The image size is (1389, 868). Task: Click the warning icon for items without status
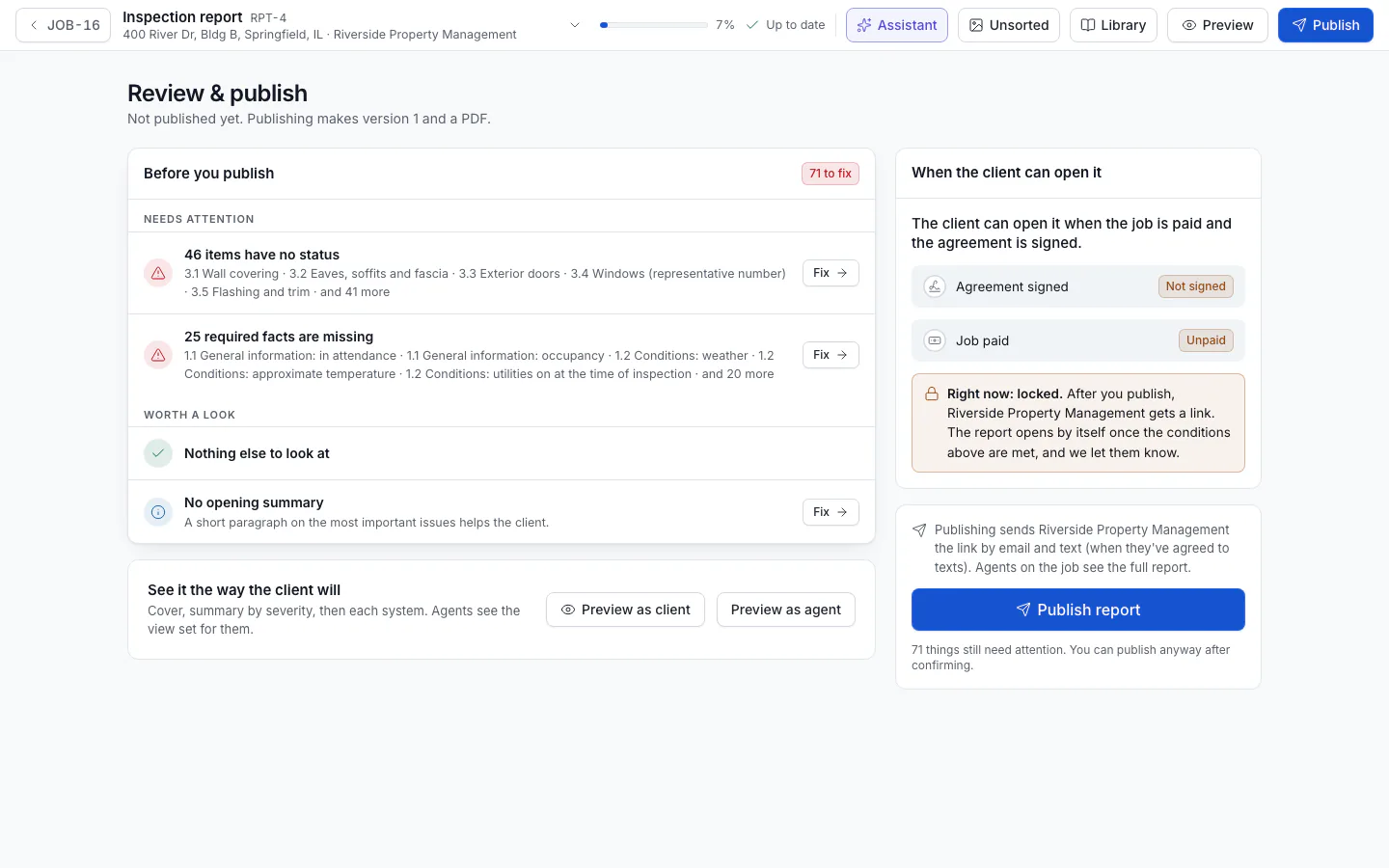click(158, 273)
